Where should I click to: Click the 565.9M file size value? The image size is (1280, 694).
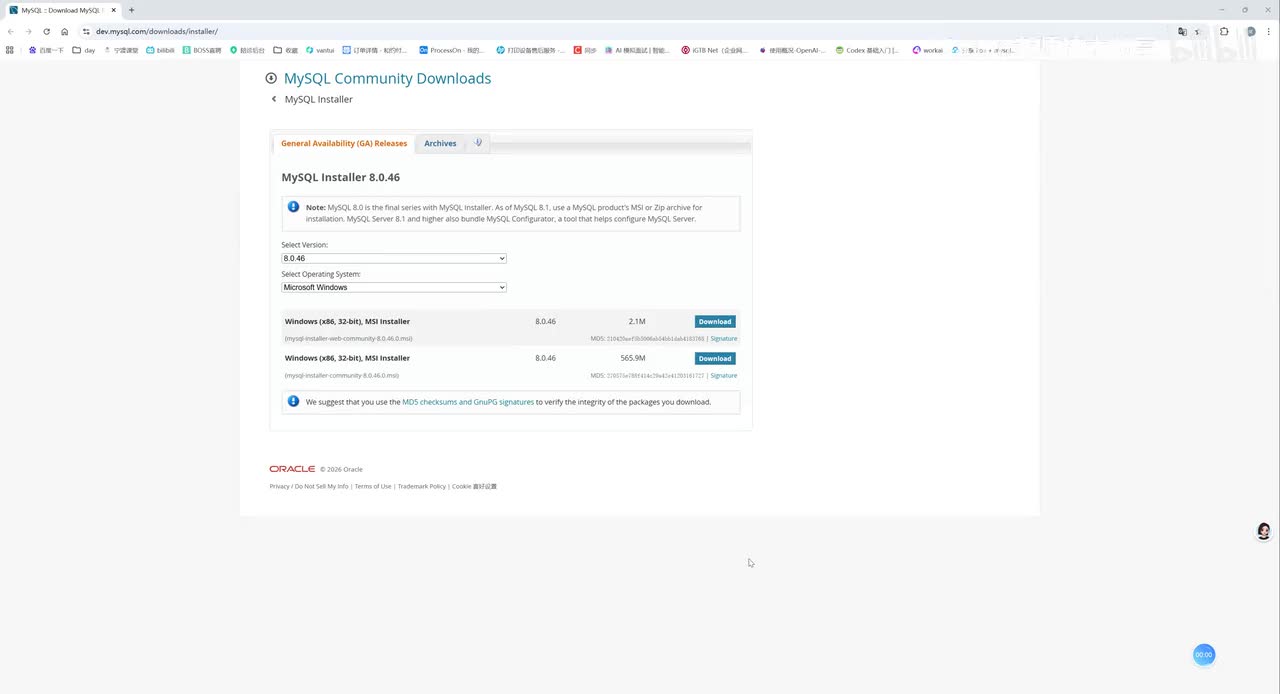pos(632,358)
